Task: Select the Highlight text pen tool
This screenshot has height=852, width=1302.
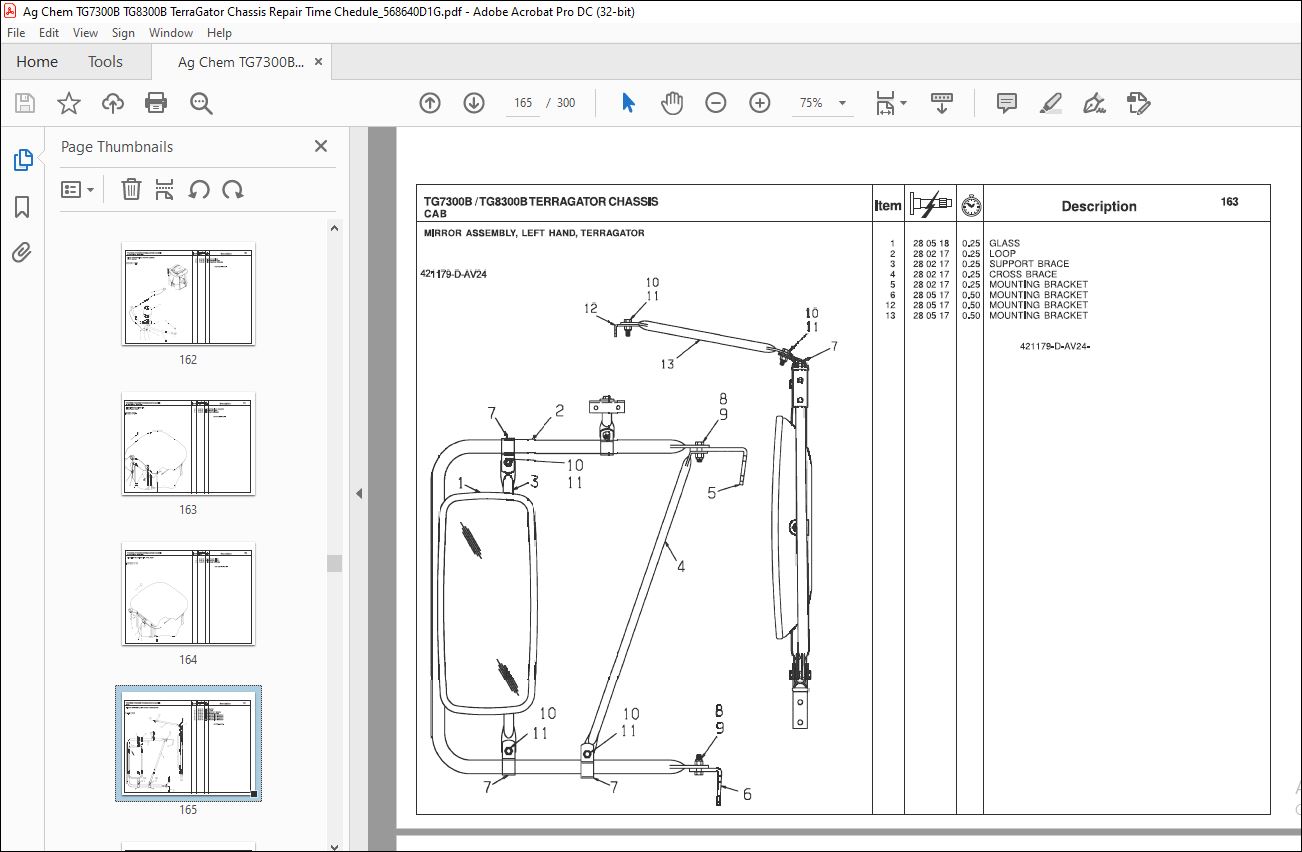Action: point(1050,103)
